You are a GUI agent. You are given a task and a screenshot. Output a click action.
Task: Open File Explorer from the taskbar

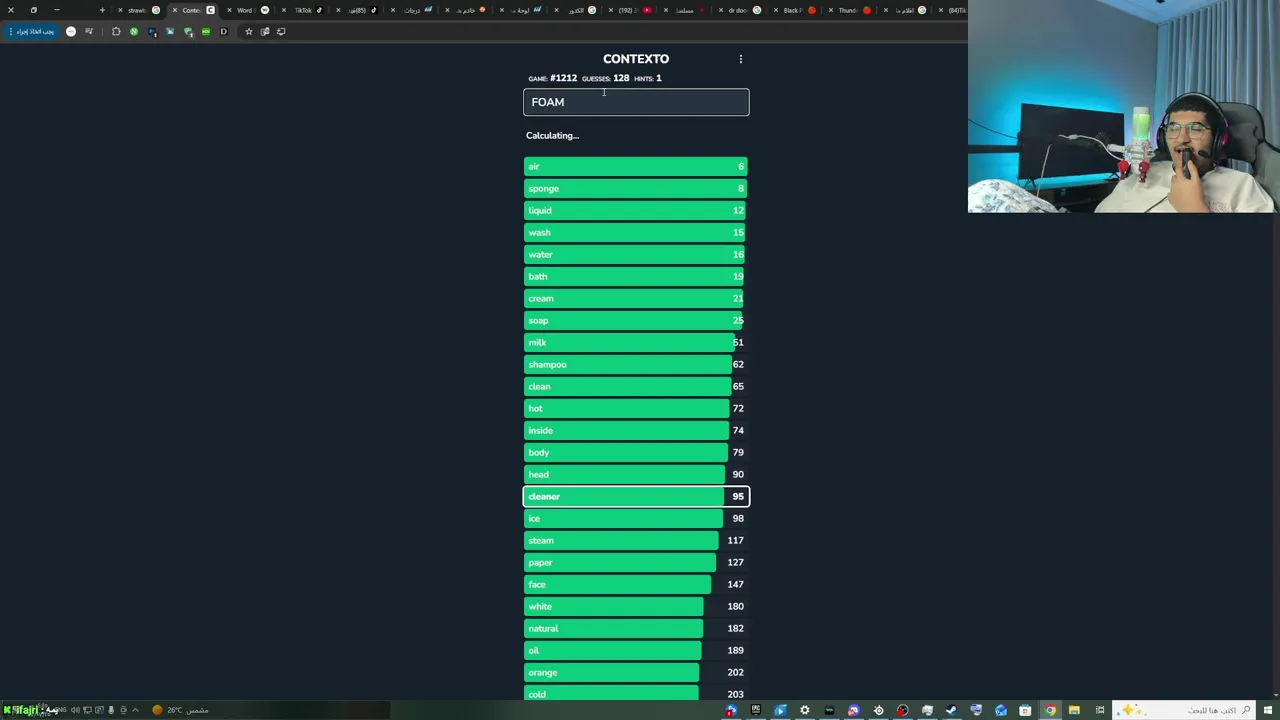coord(1074,710)
